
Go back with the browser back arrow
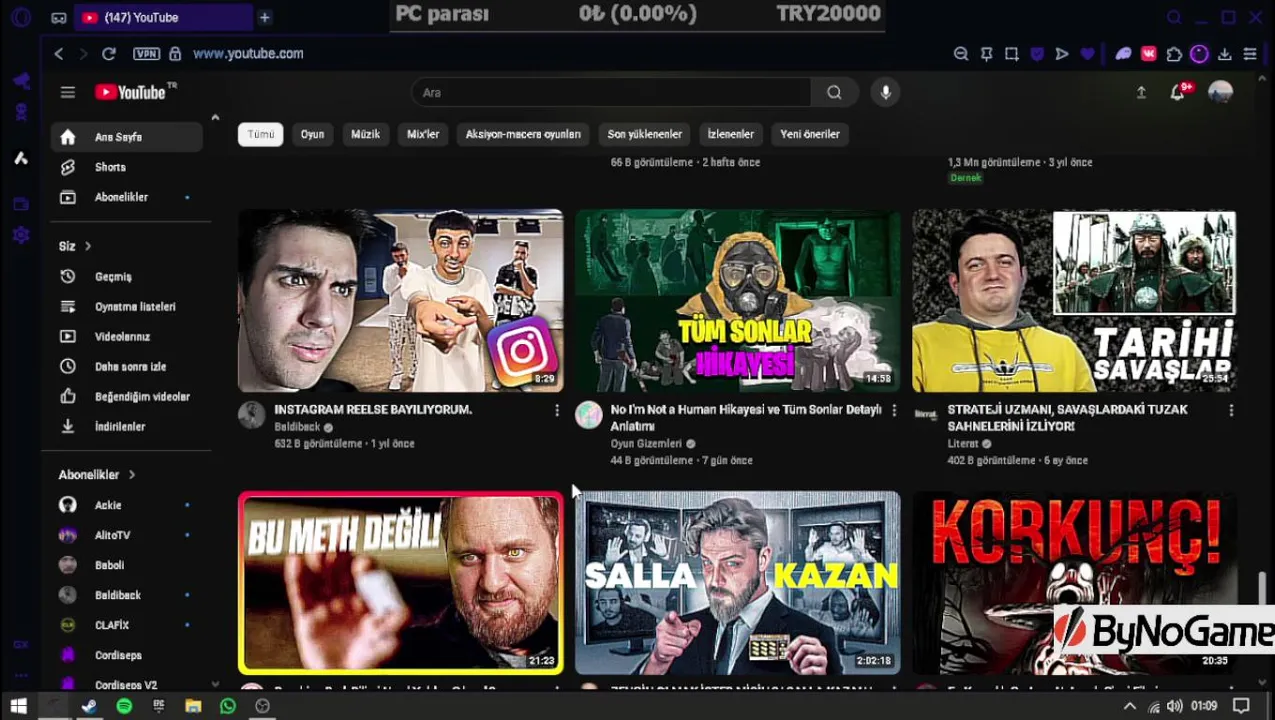point(59,54)
